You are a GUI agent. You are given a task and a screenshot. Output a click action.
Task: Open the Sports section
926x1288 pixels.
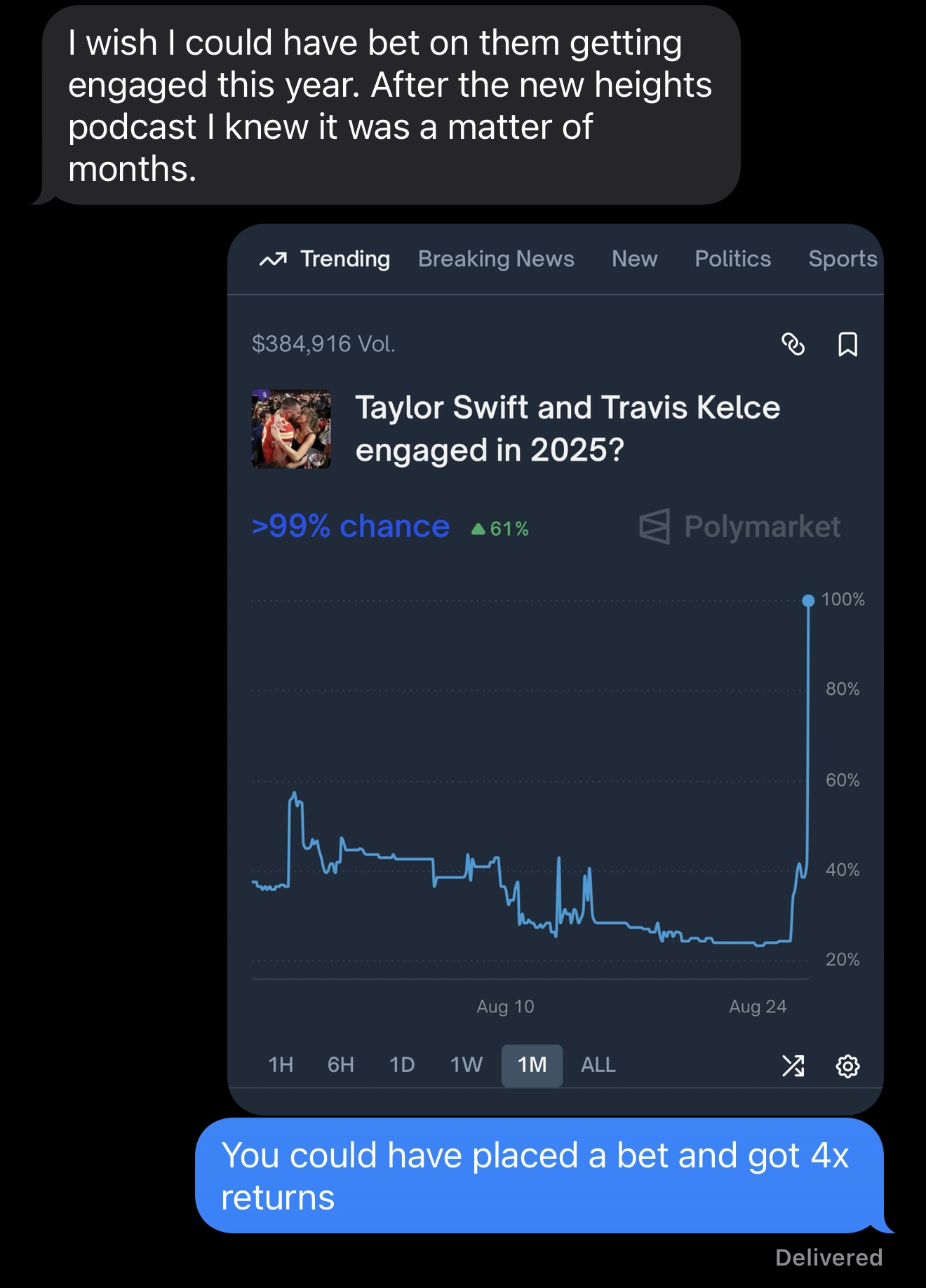coord(843,259)
